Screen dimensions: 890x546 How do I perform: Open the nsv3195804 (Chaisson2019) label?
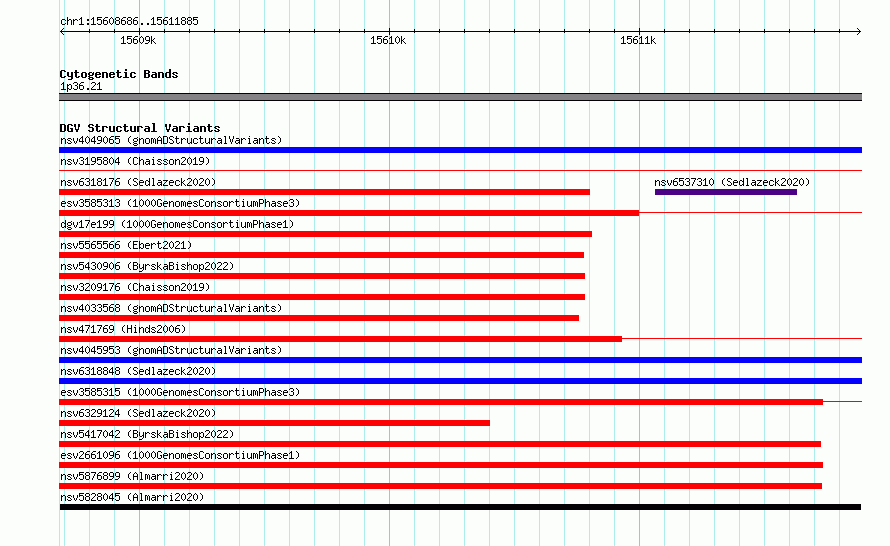135,161
